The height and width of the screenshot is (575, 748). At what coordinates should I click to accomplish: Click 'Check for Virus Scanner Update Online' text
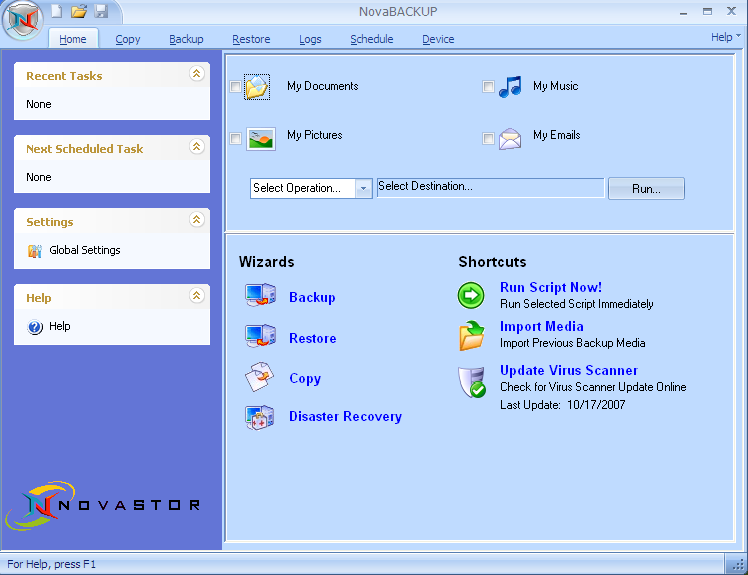(593, 387)
